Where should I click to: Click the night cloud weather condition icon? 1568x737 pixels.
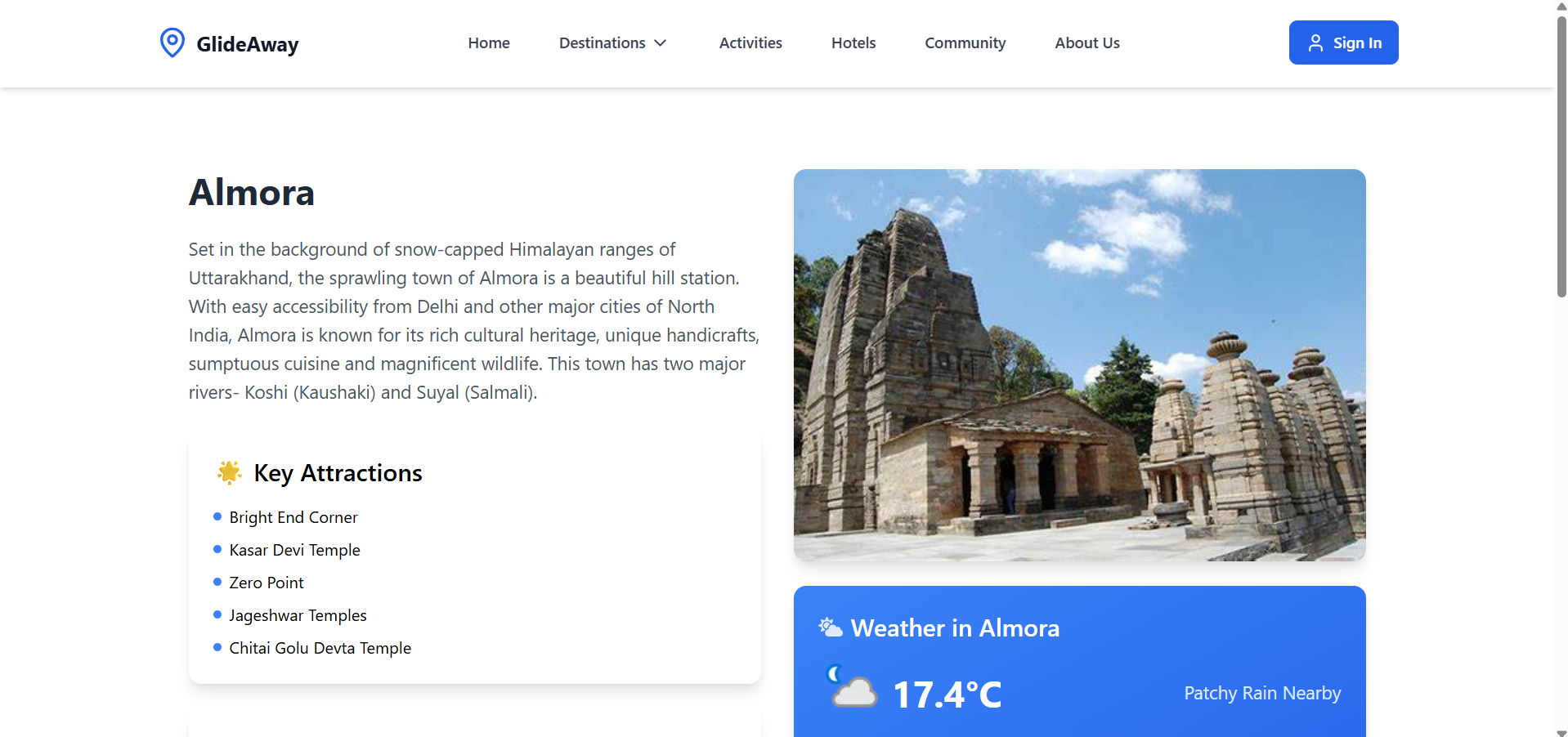(x=852, y=687)
